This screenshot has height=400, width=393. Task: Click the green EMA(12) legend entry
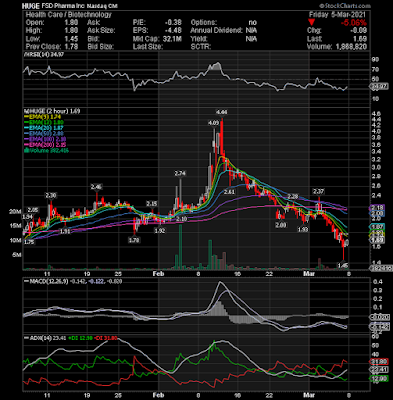[x=44, y=122]
